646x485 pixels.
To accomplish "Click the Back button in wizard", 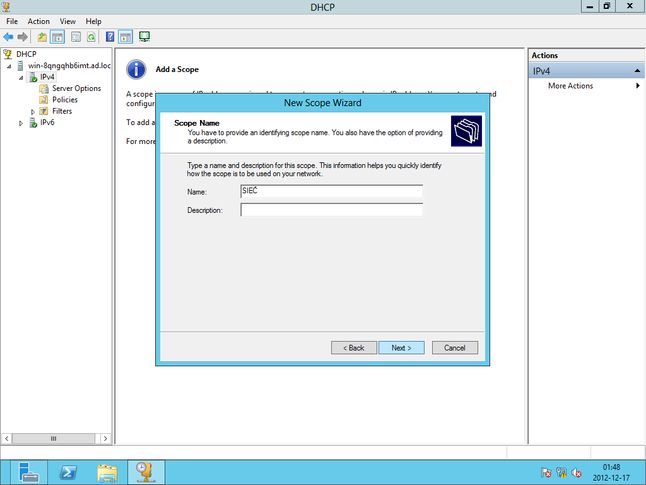I will click(354, 348).
